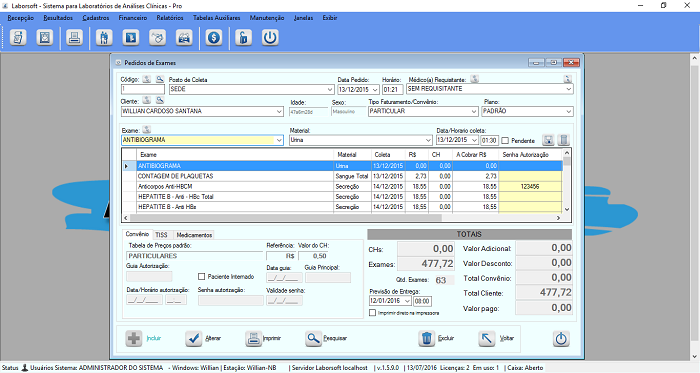This screenshot has width=700, height=373.
Task: Open the Data/Horario coleta date picker
Action: coord(474,140)
